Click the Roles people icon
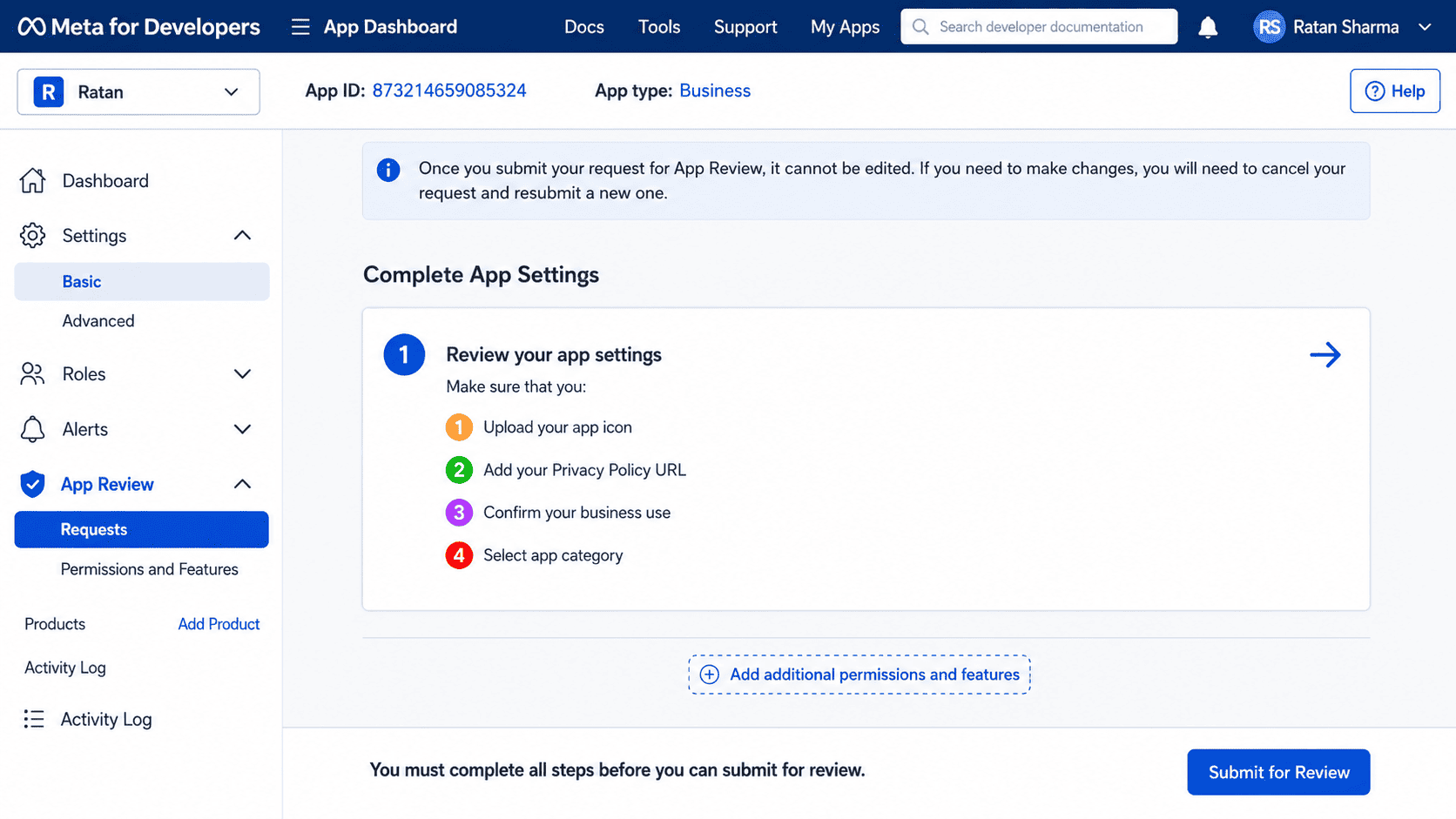The width and height of the screenshot is (1456, 819). [x=32, y=374]
